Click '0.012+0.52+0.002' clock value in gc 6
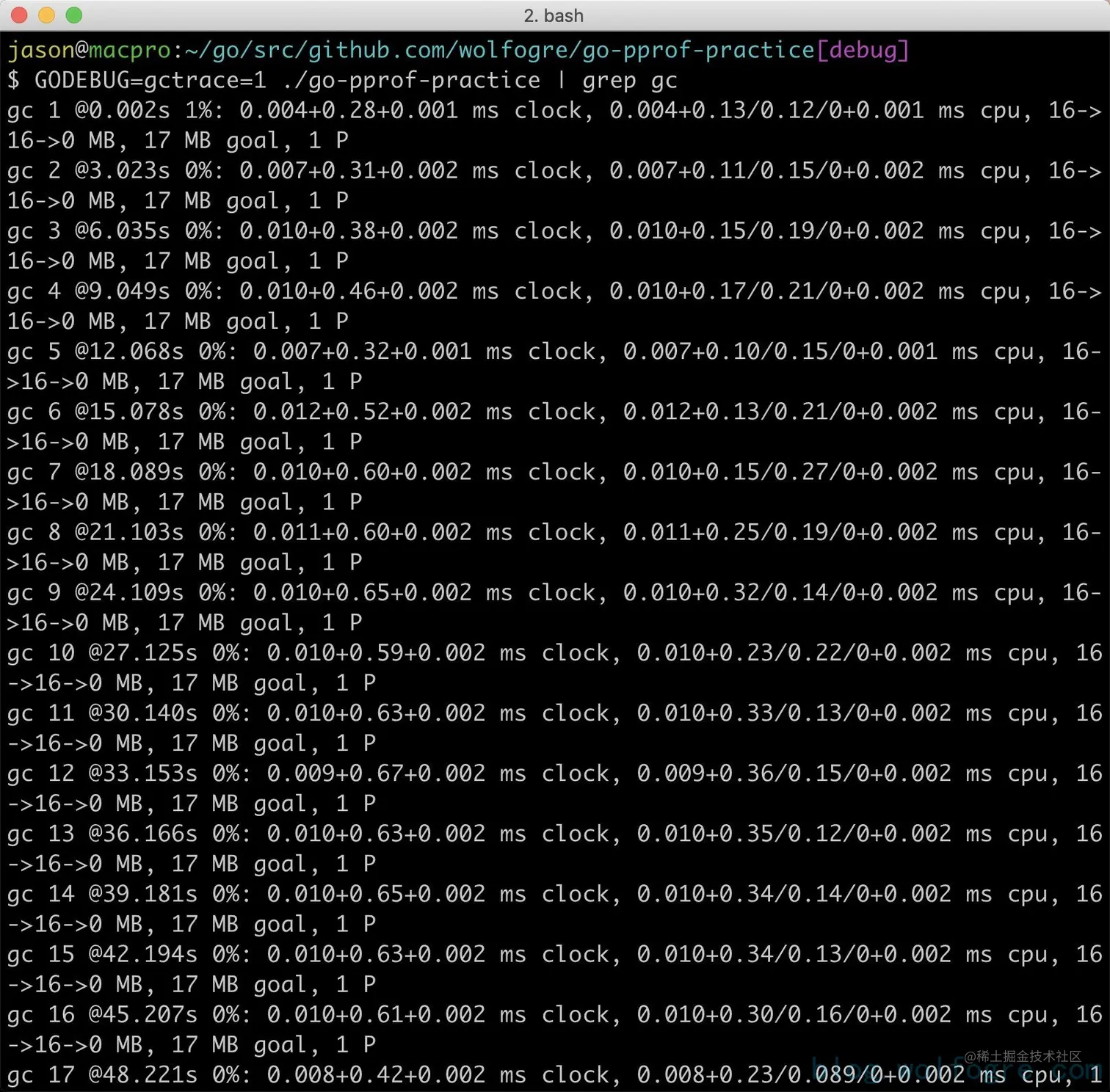 coord(363,412)
